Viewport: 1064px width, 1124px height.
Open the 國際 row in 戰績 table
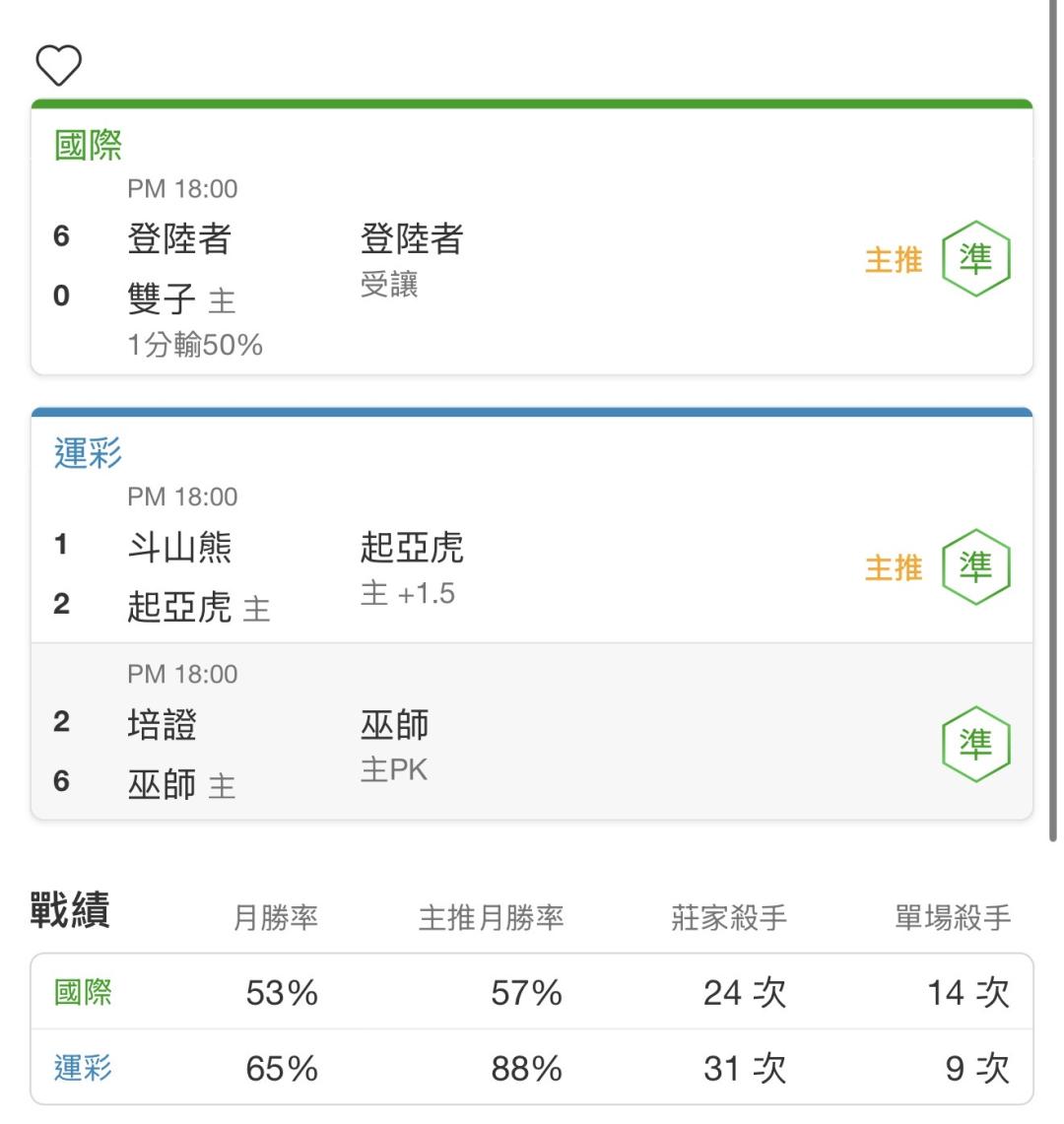click(x=532, y=993)
